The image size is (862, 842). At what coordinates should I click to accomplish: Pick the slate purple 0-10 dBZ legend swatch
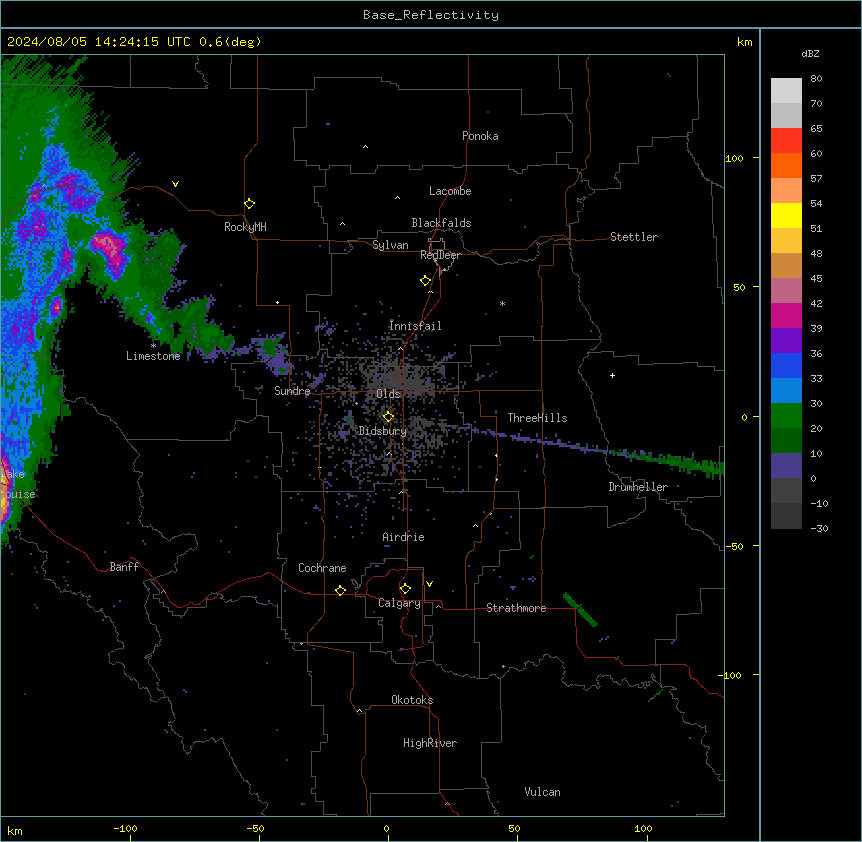click(786, 466)
